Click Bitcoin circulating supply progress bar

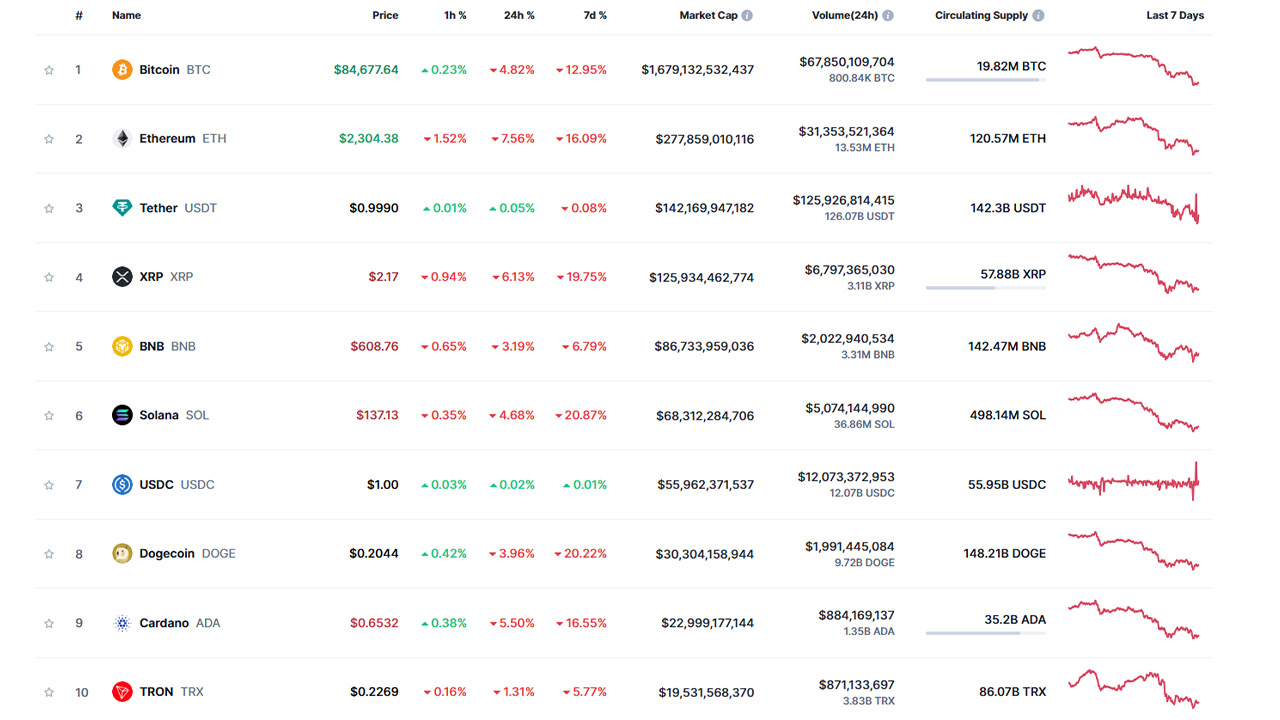tap(986, 80)
